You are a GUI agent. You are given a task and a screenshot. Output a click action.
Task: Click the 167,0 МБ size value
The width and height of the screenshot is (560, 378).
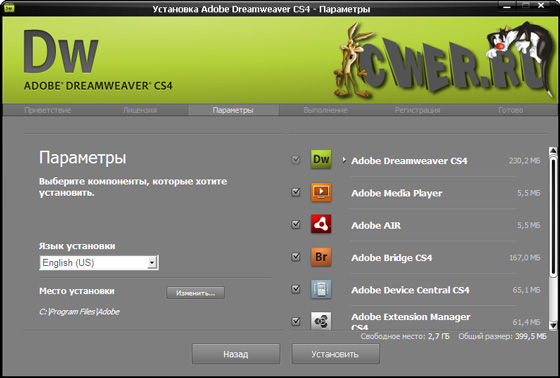tap(525, 257)
